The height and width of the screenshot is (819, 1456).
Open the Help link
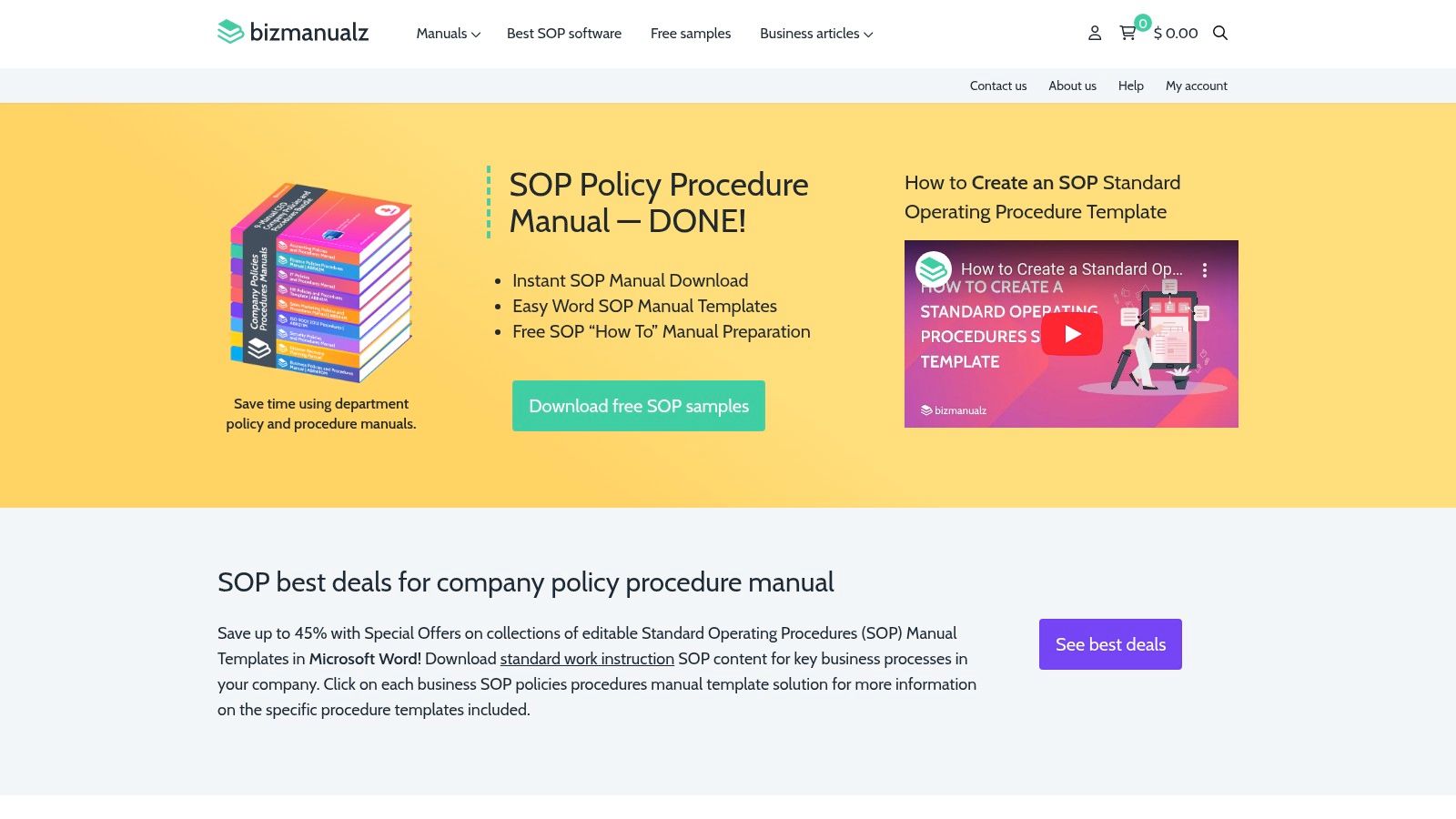pos(1131,86)
